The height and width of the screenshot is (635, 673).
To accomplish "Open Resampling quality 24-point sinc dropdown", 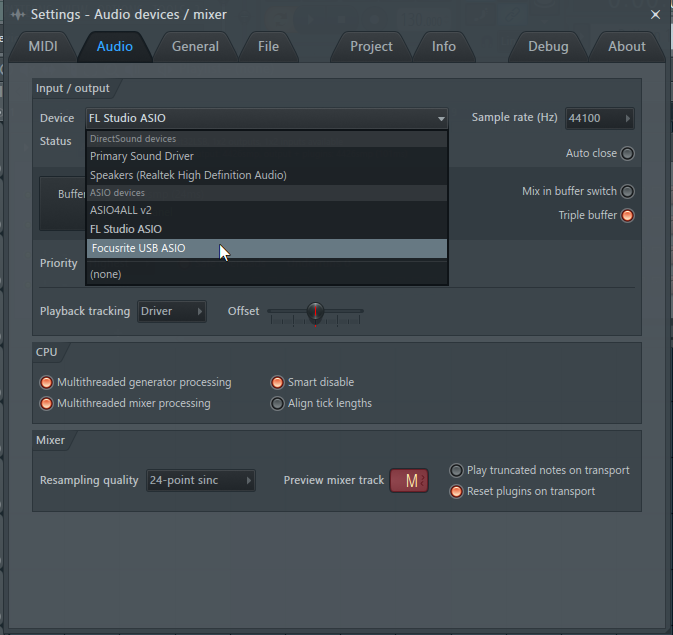I will coord(200,480).
